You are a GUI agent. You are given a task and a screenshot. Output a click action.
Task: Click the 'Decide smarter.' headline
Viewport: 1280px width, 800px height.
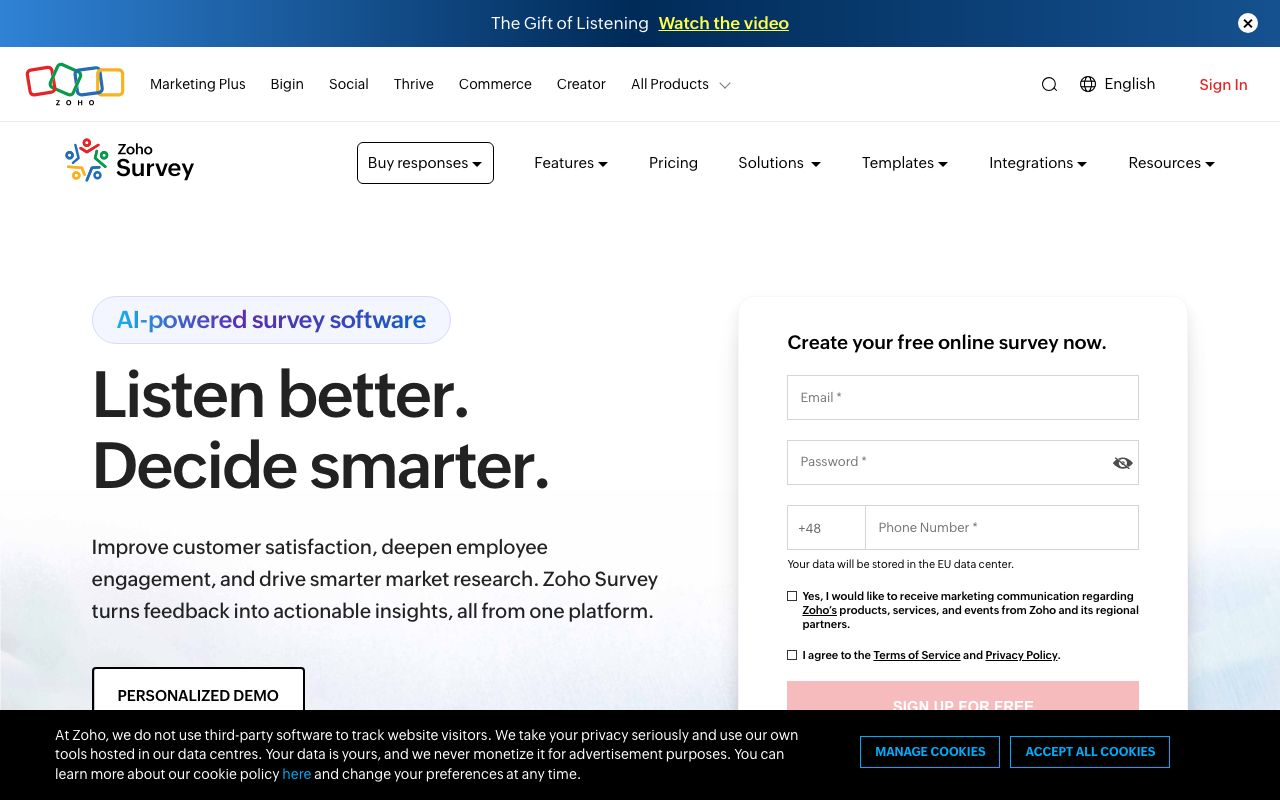click(321, 466)
